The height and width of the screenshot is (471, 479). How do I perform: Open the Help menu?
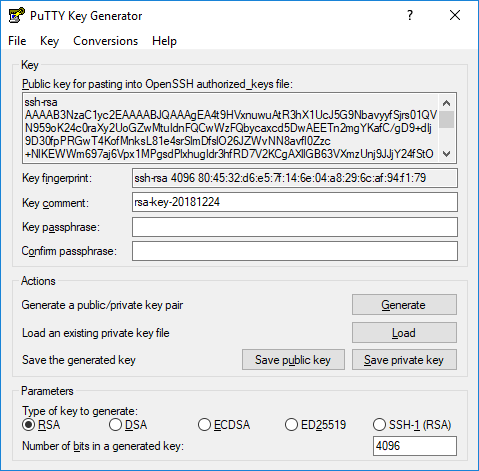point(164,41)
